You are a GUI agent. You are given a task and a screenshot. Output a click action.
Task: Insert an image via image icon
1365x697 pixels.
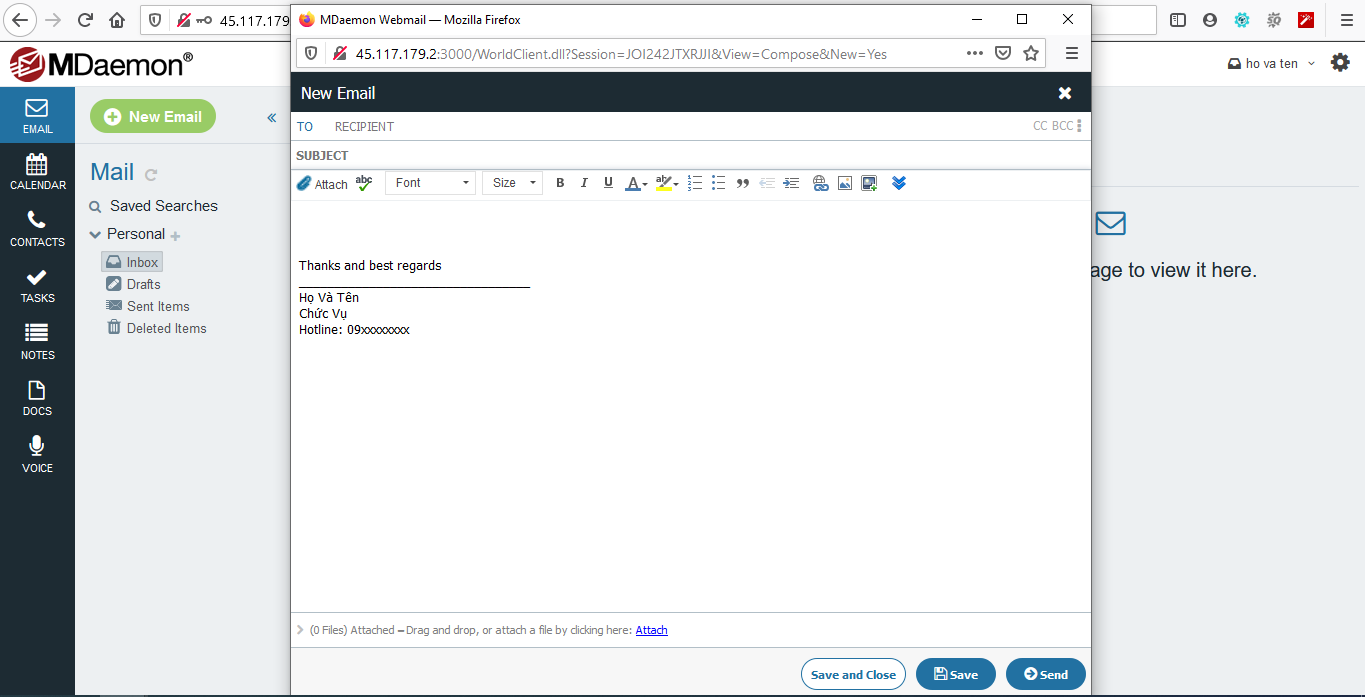click(845, 183)
